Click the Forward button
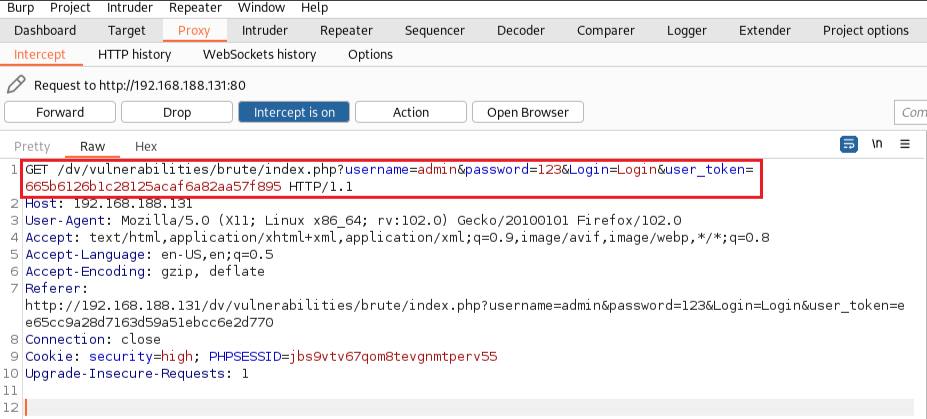 [x=60, y=112]
